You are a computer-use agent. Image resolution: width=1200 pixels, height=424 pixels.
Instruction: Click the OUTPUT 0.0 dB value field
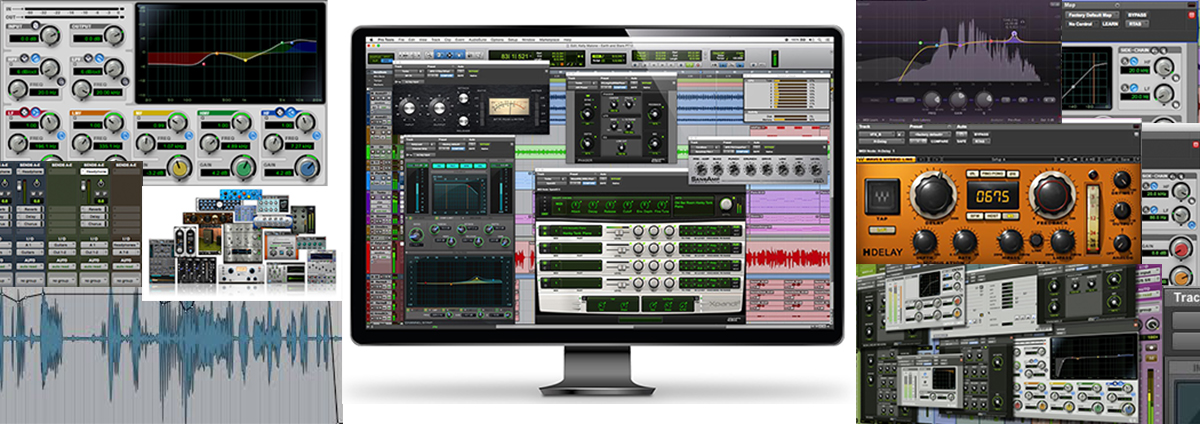(87, 39)
